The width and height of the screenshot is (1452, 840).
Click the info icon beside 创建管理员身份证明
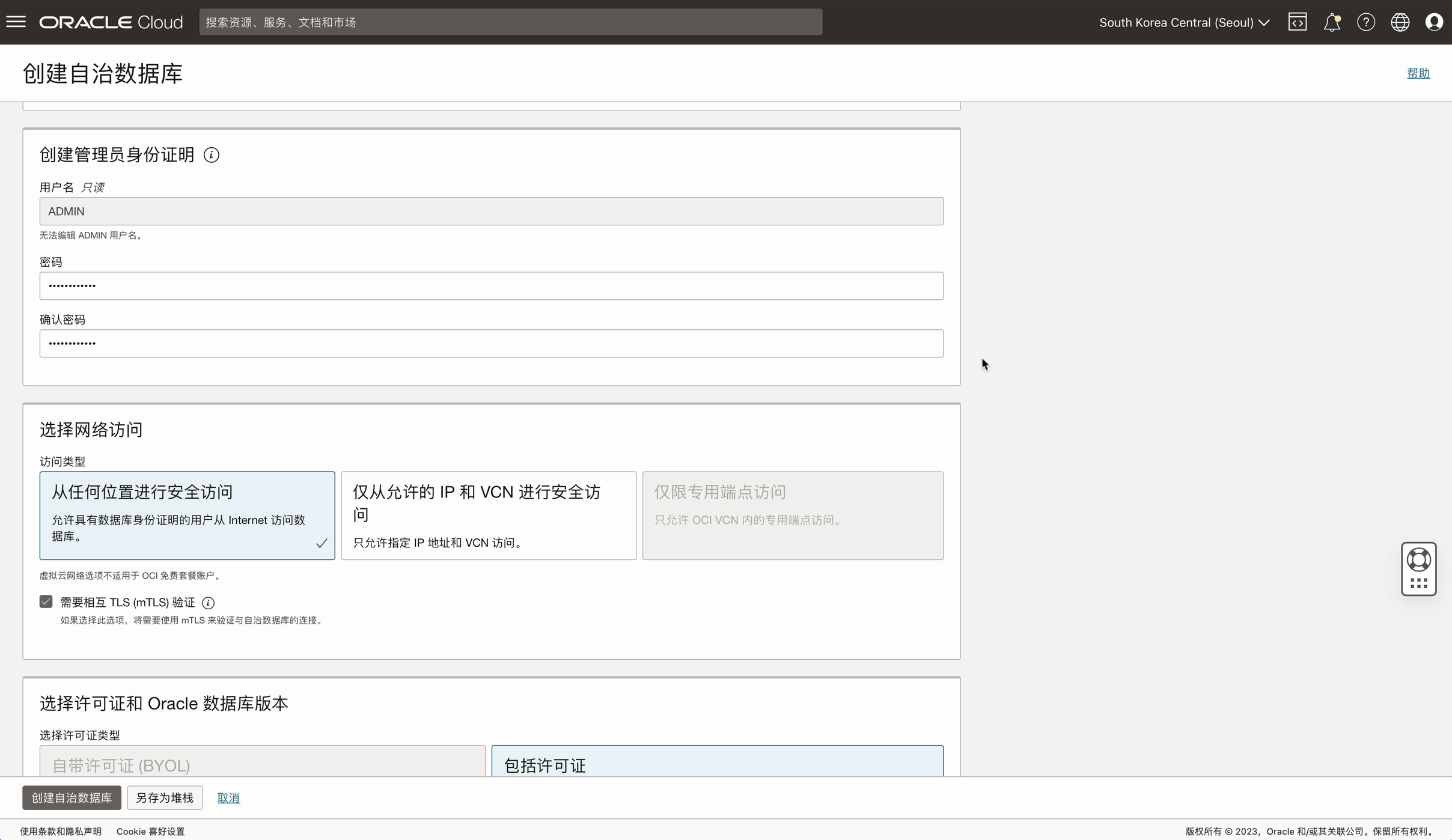(211, 155)
